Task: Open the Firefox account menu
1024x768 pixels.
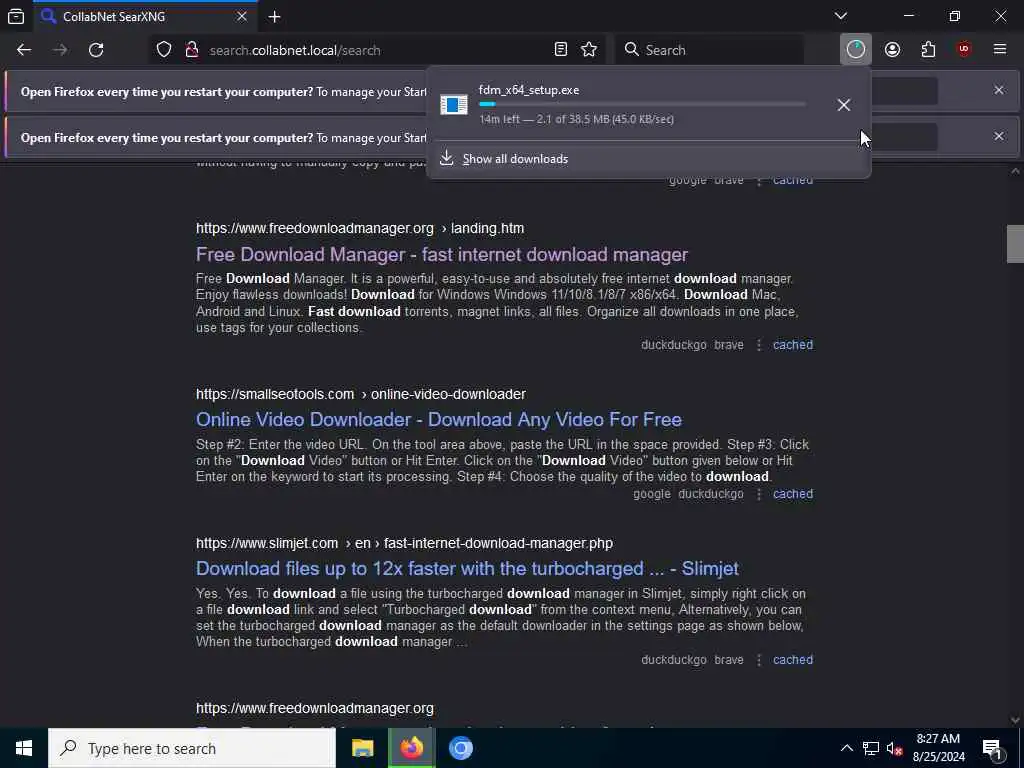Action: tap(892, 50)
